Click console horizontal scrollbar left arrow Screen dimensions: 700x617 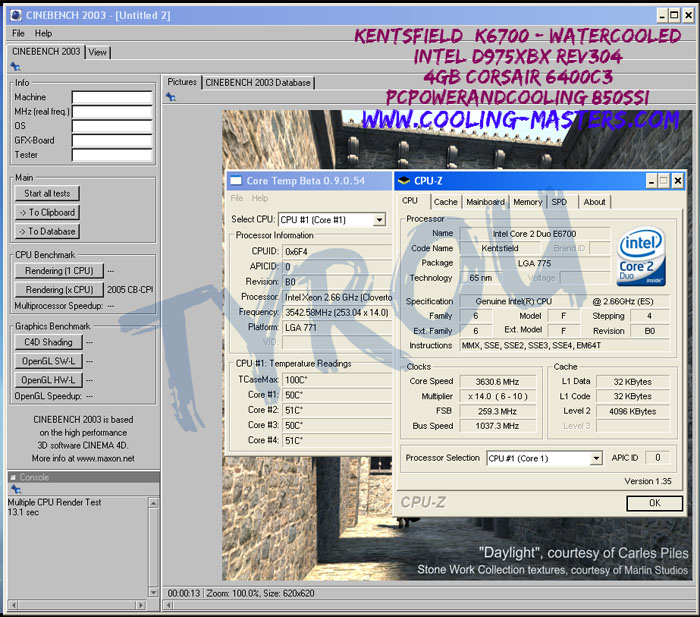tap(13, 605)
